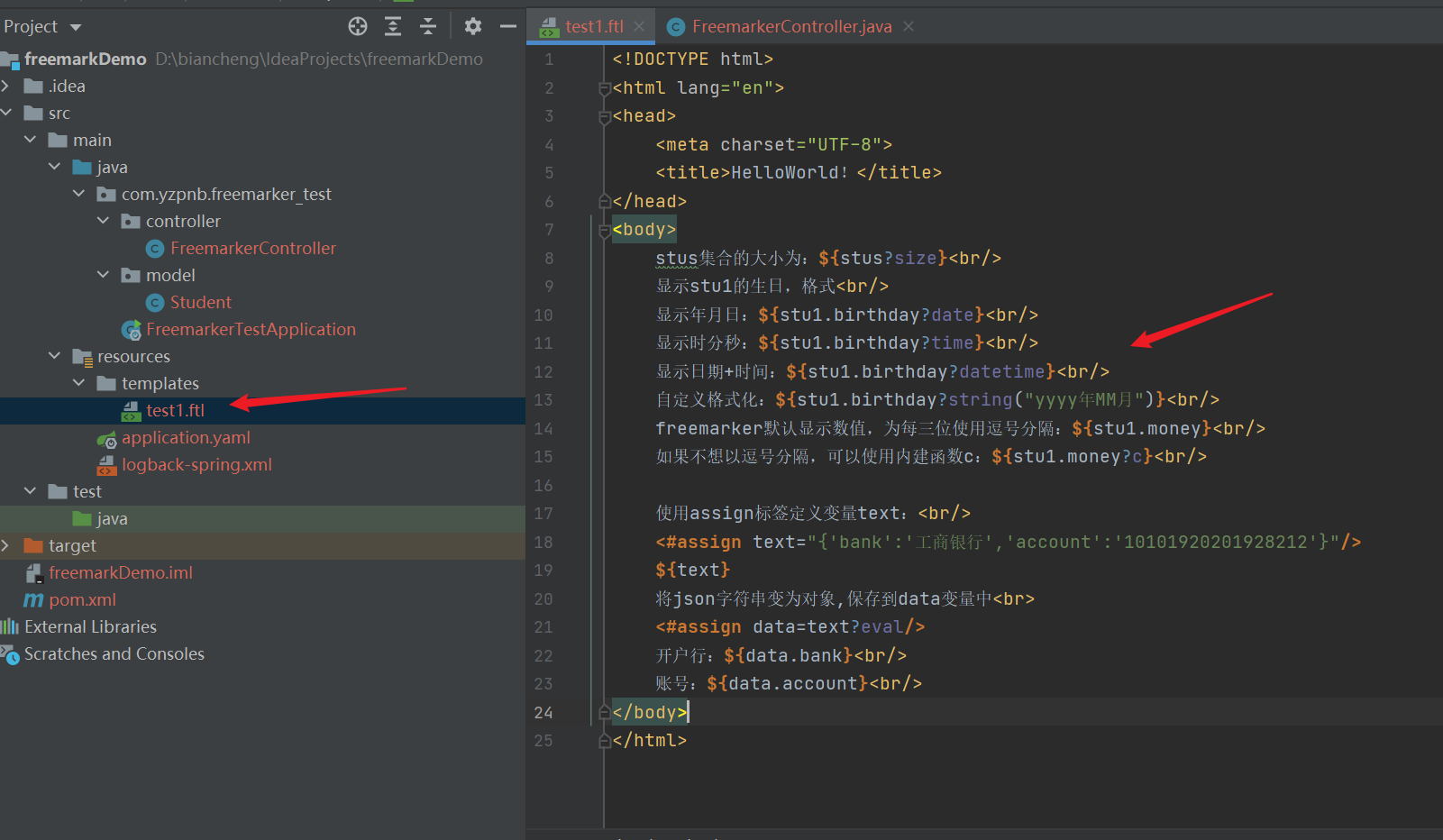Screen dimensions: 1443x840
Task: Fold the head tag on line 3
Action: click(x=604, y=117)
